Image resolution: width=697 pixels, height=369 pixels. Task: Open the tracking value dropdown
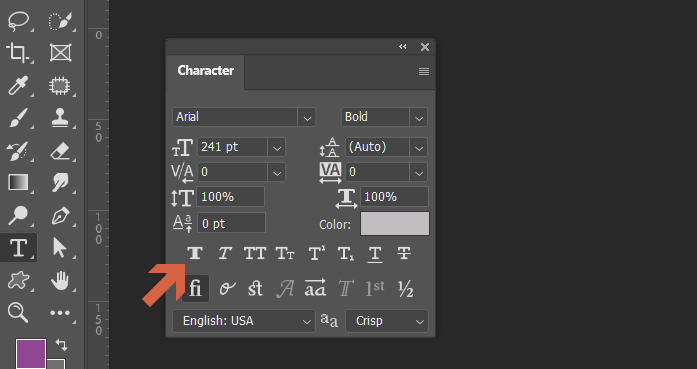pos(419,172)
